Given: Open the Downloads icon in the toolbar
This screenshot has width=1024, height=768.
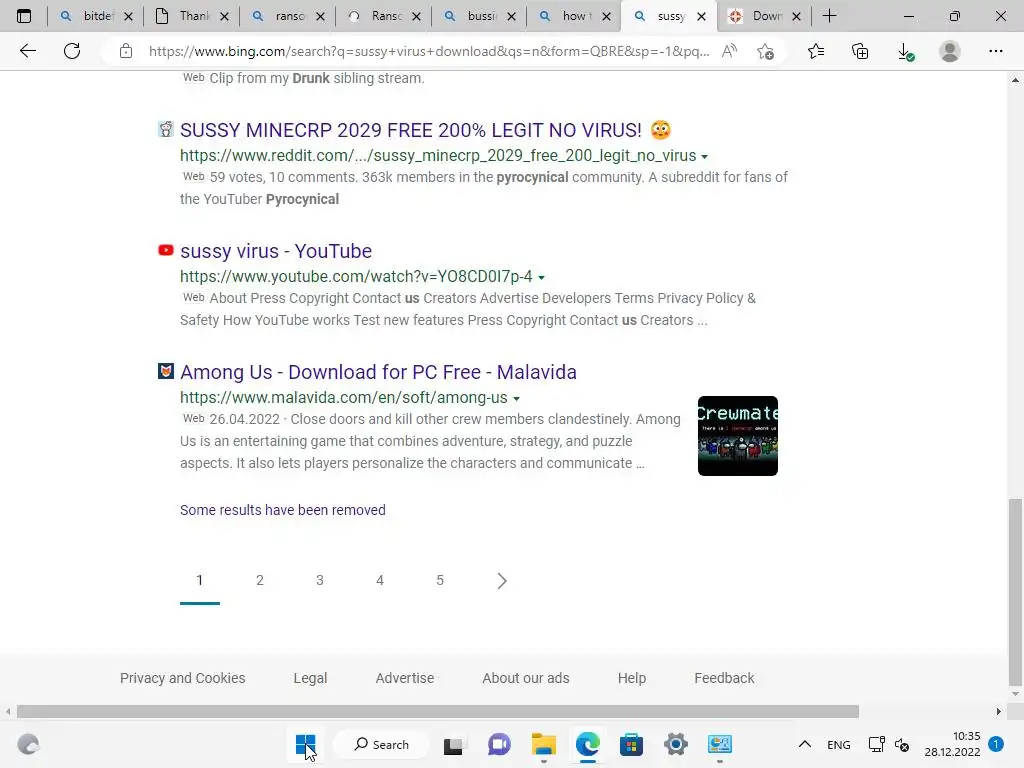Looking at the screenshot, I should pyautogui.click(x=905, y=52).
